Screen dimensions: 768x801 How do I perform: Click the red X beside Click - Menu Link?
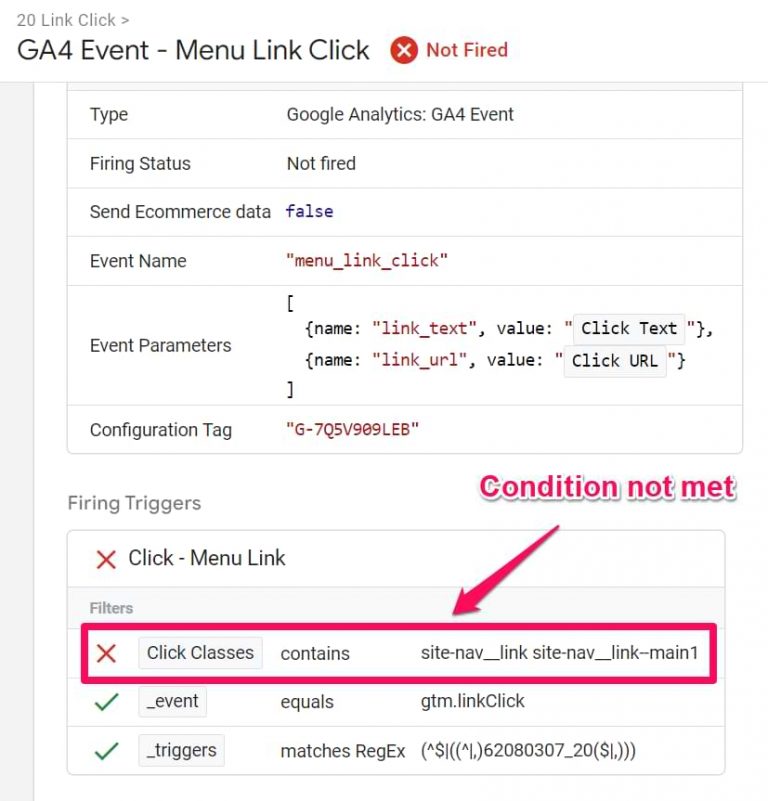pyautogui.click(x=105, y=560)
